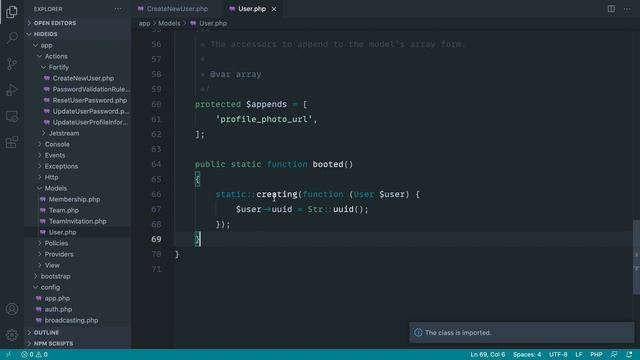The width and height of the screenshot is (640, 360).
Task: Click the feedback icon in status bar
Action: click(614, 354)
